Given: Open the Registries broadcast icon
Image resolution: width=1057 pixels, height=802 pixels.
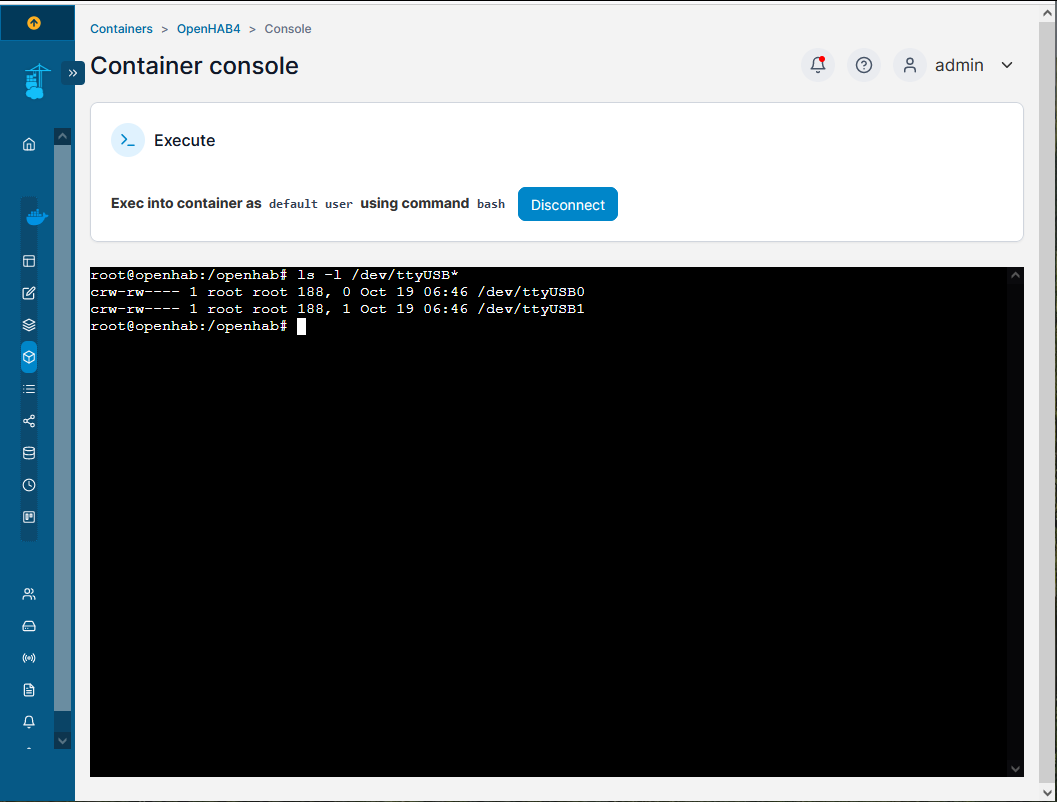Looking at the screenshot, I should pos(29,658).
